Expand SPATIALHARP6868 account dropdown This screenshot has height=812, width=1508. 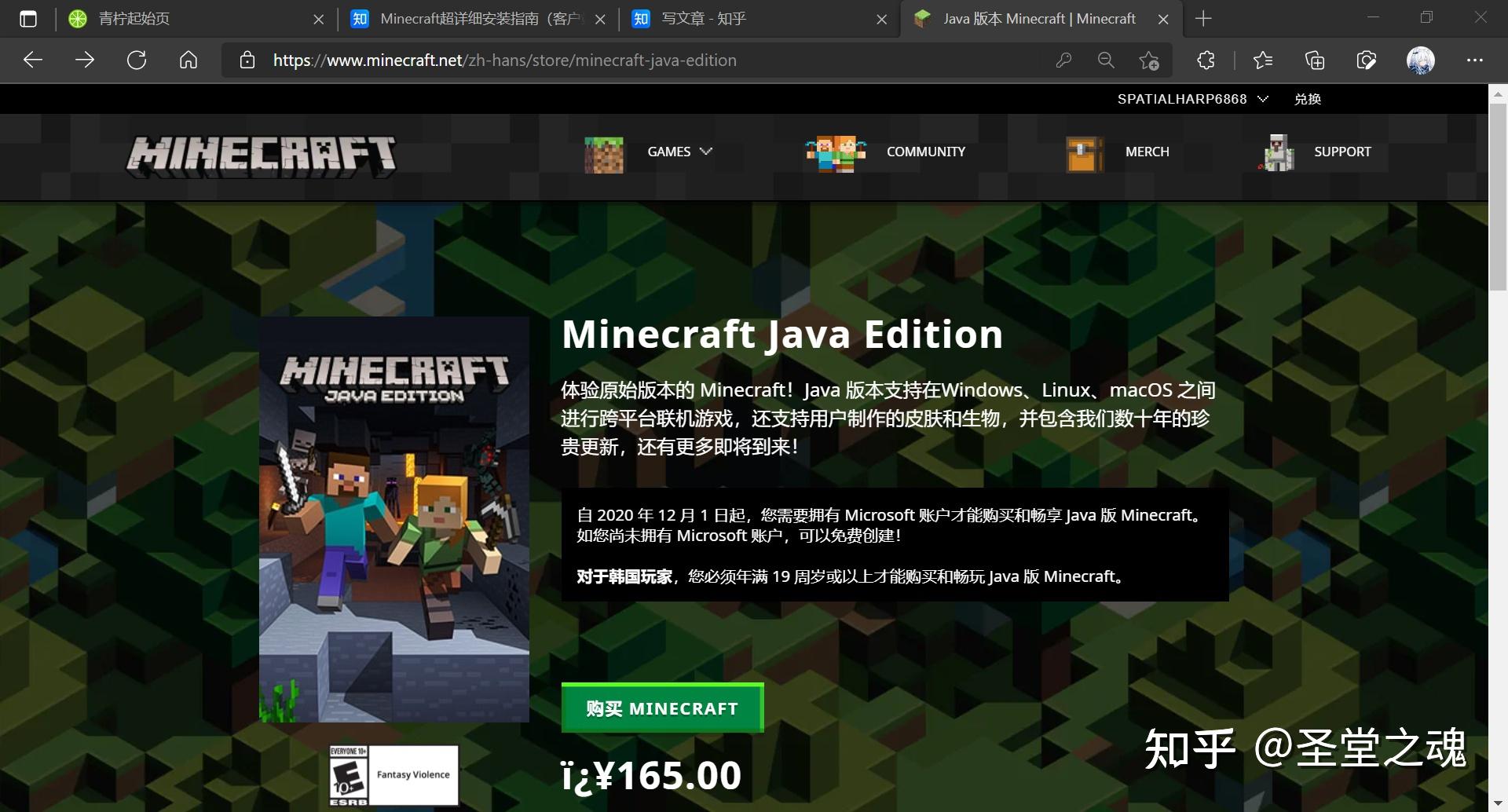pyautogui.click(x=1192, y=99)
